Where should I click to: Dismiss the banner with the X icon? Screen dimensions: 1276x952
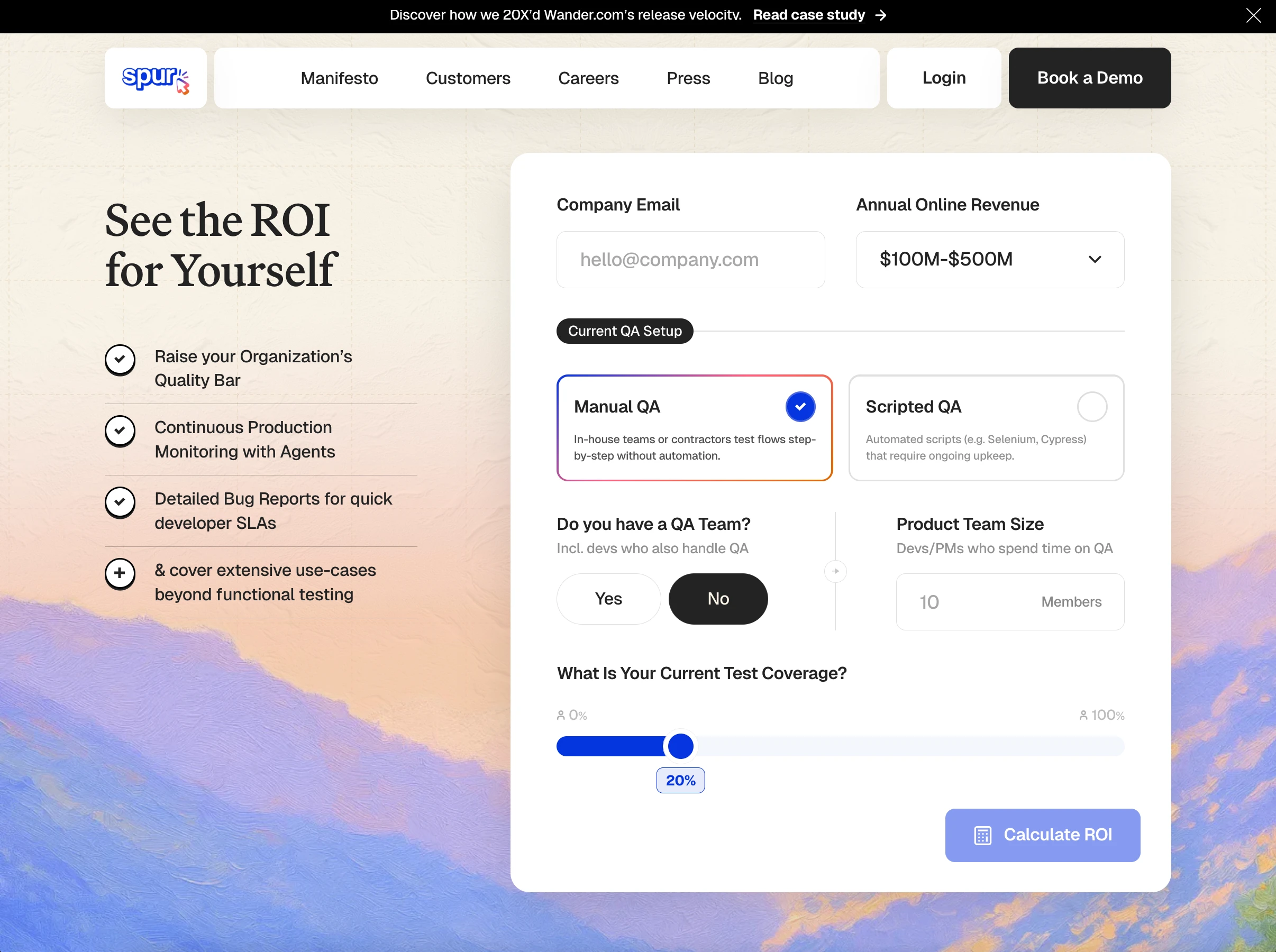[x=1253, y=15]
